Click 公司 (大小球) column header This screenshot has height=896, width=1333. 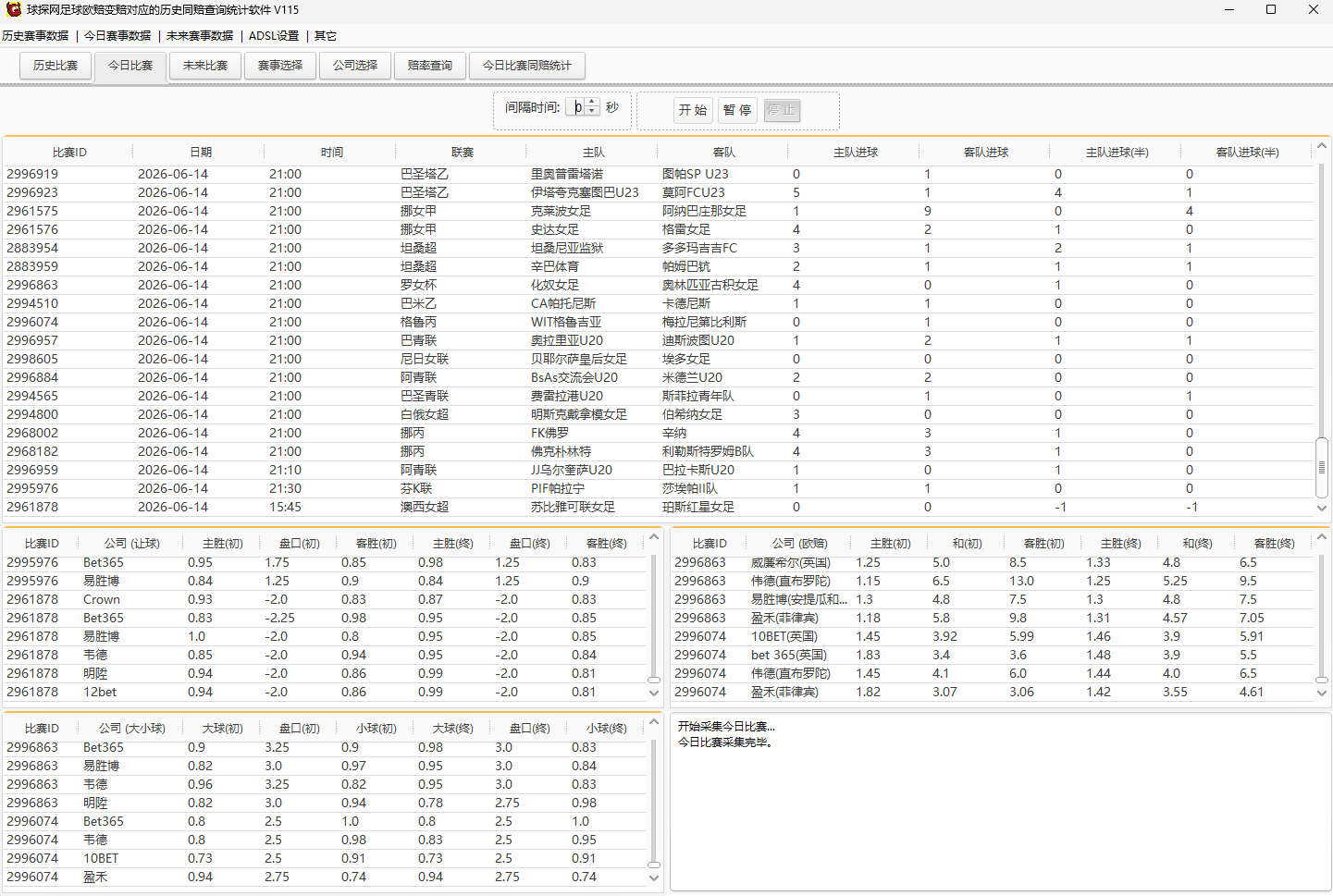pos(131,729)
